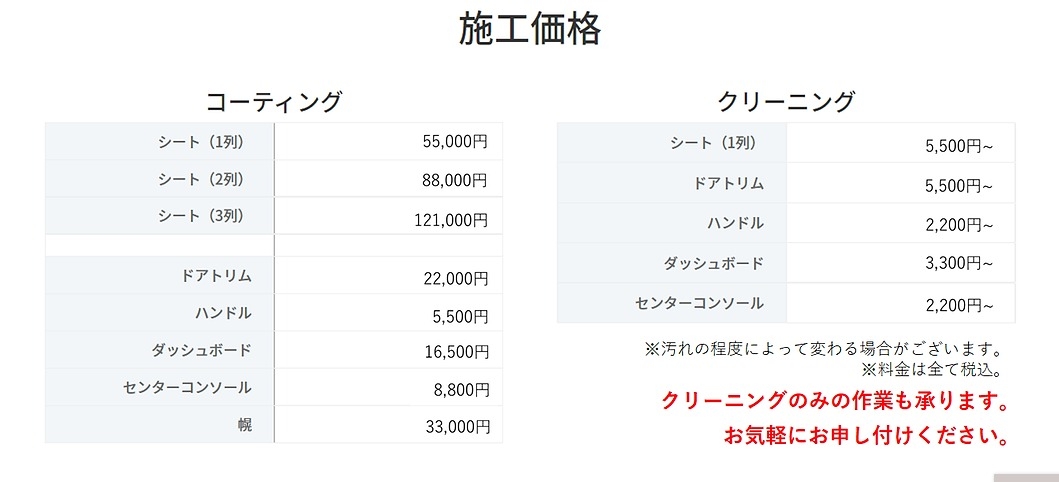Image resolution: width=1059 pixels, height=482 pixels.
Task: Select the 88,000円 price cell
Action: pyautogui.click(x=455, y=180)
